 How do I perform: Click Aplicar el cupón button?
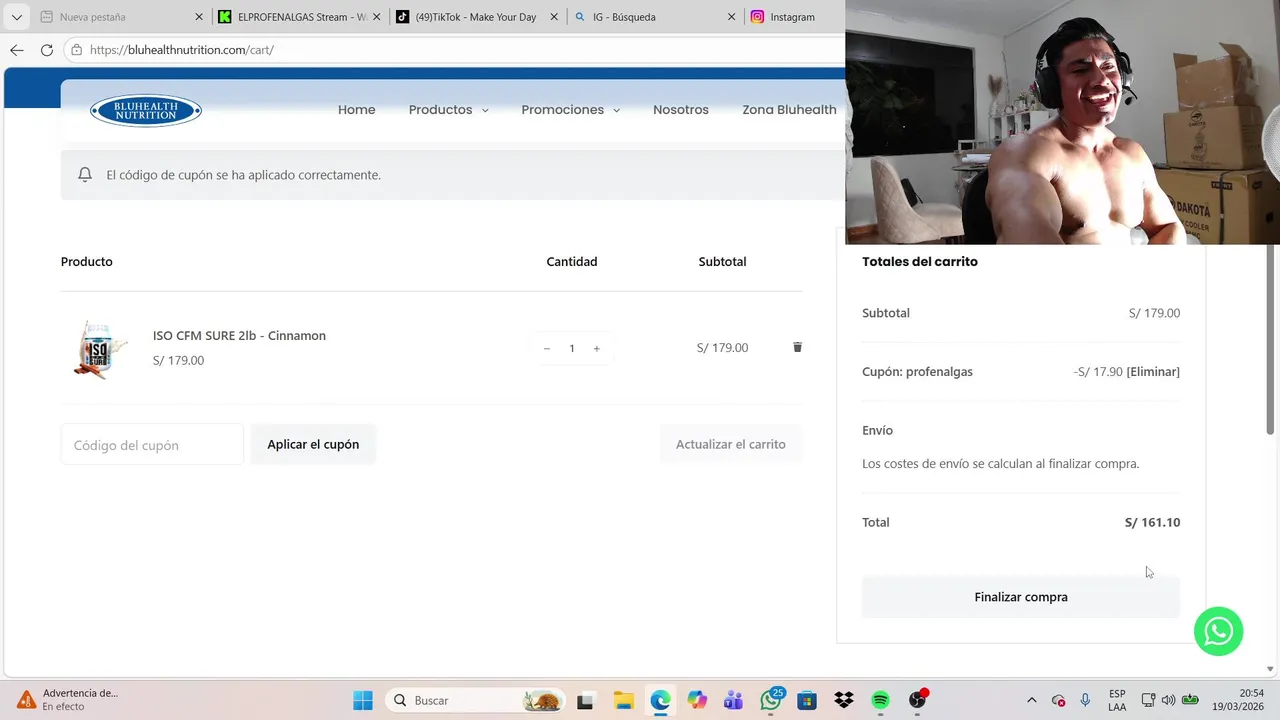click(313, 444)
